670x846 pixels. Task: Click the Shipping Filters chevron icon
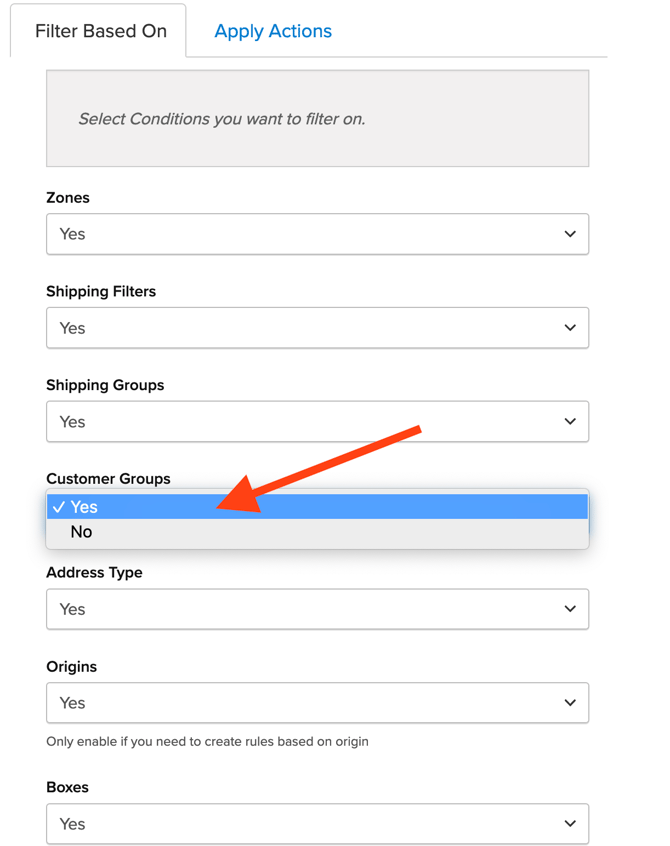570,328
